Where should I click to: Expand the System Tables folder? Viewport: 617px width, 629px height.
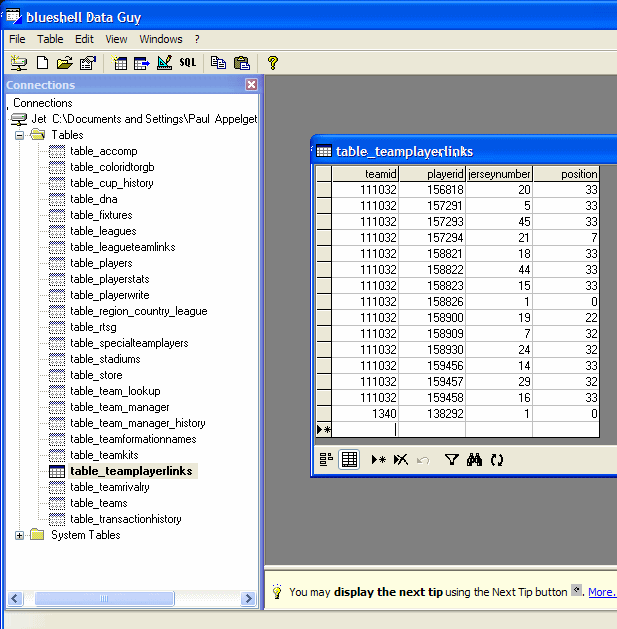pos(20,535)
